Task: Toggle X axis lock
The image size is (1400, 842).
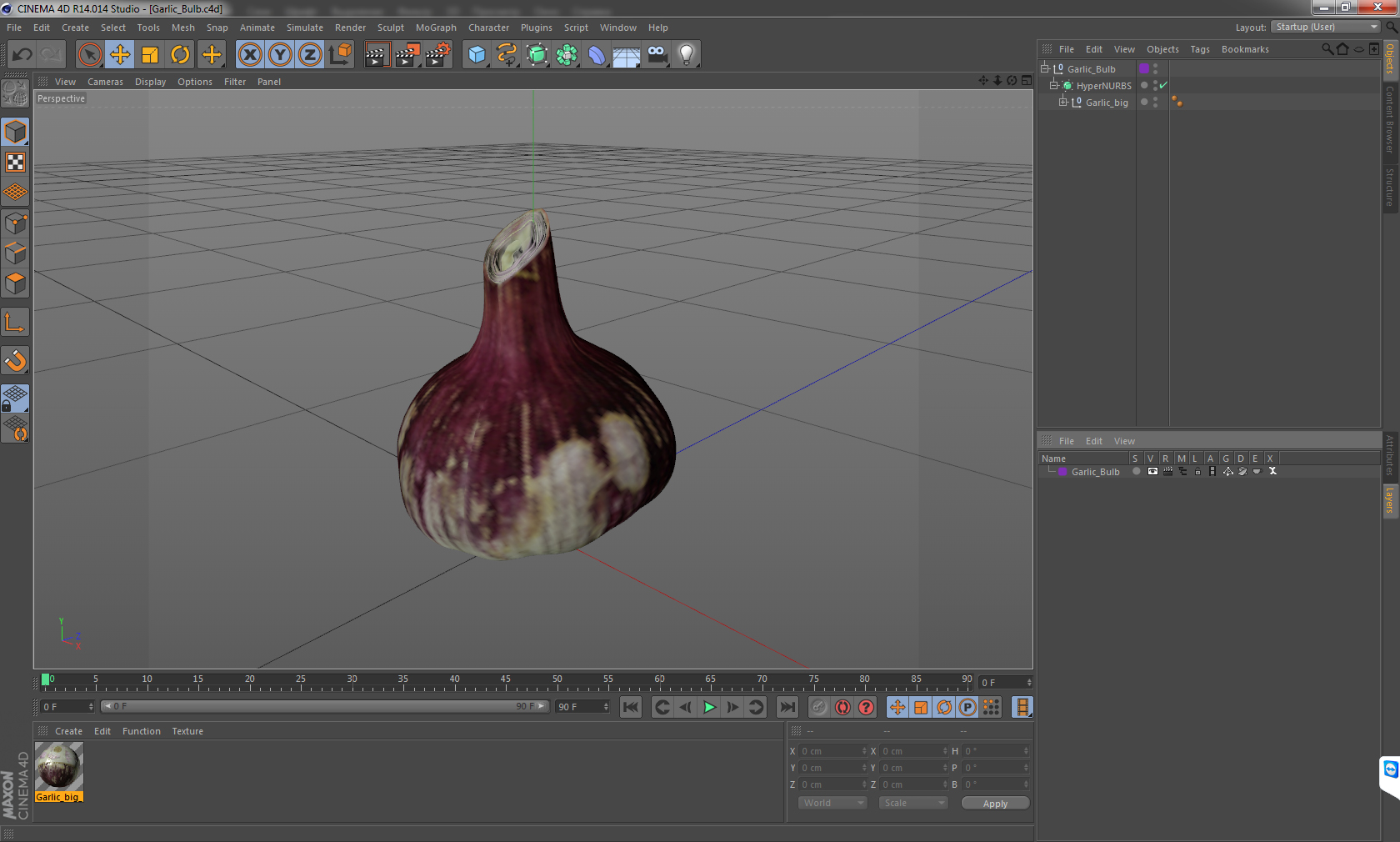Action: (x=249, y=55)
